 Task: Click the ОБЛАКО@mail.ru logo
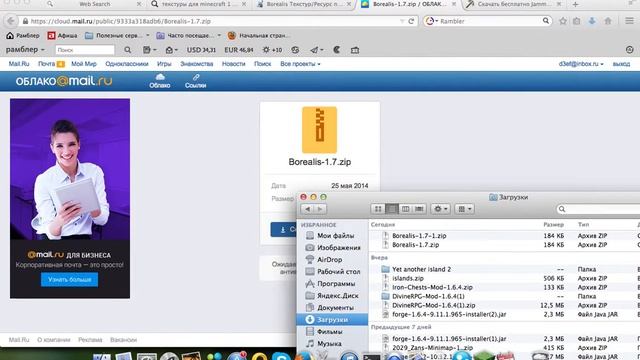64,81
